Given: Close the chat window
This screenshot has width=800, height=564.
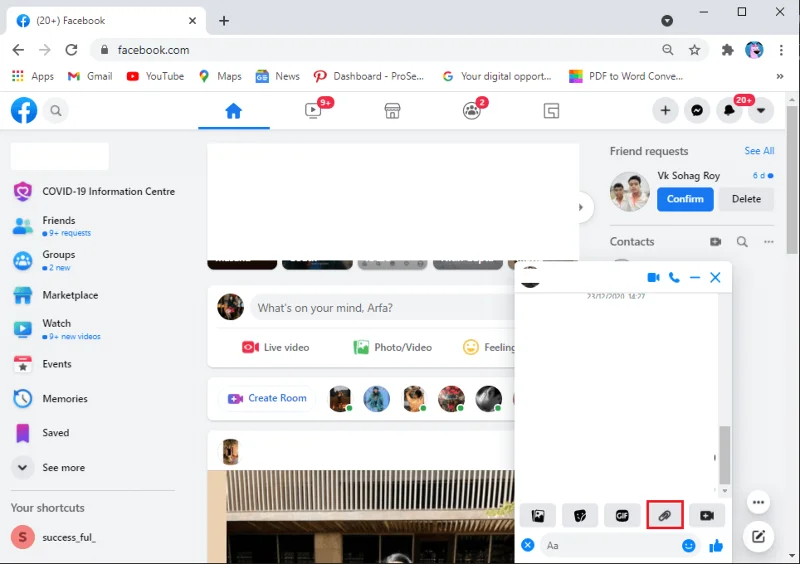Looking at the screenshot, I should [715, 277].
